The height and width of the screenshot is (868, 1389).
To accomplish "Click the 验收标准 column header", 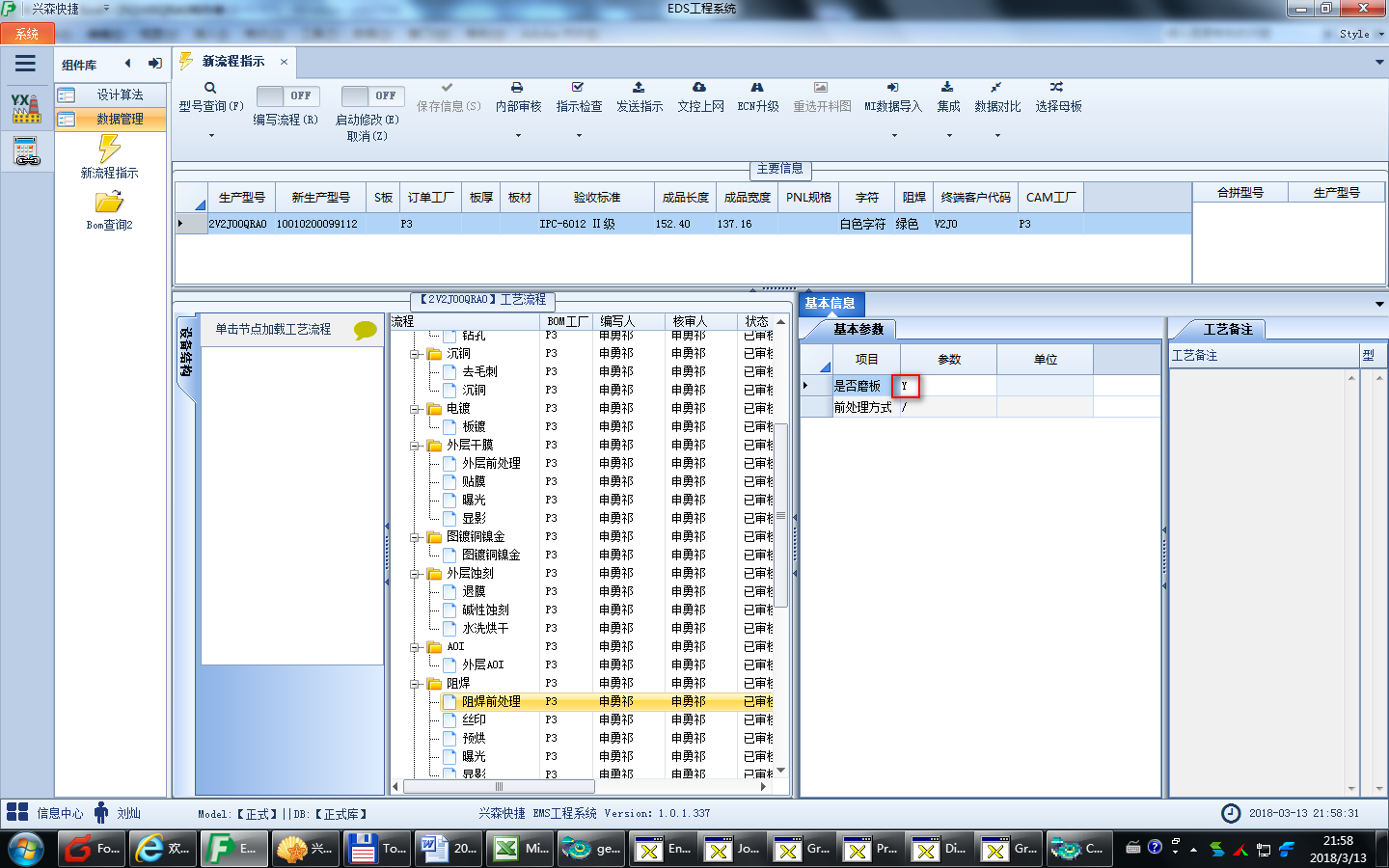I will pyautogui.click(x=596, y=197).
